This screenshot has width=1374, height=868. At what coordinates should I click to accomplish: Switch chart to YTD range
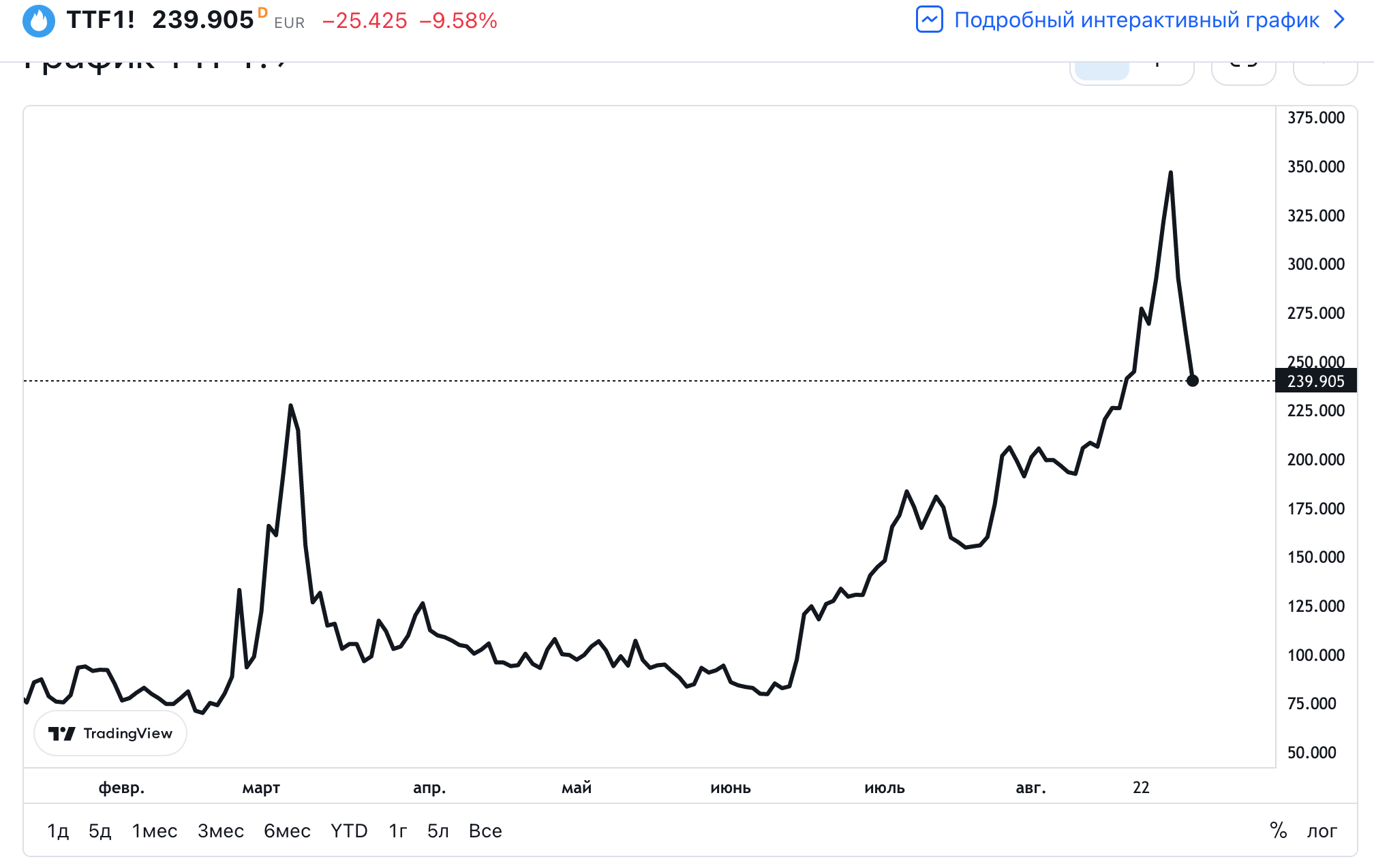coord(349,831)
